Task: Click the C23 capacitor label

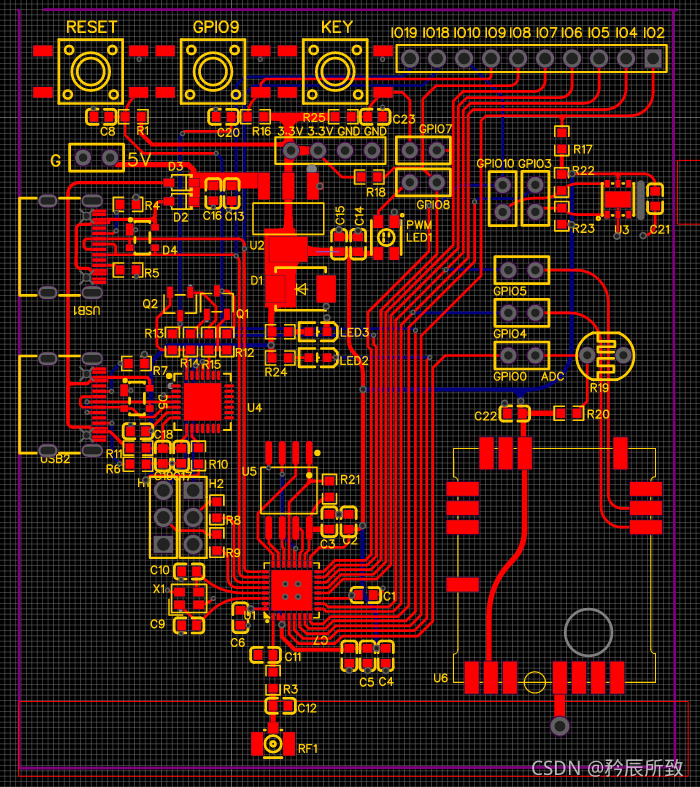Action: point(403,119)
